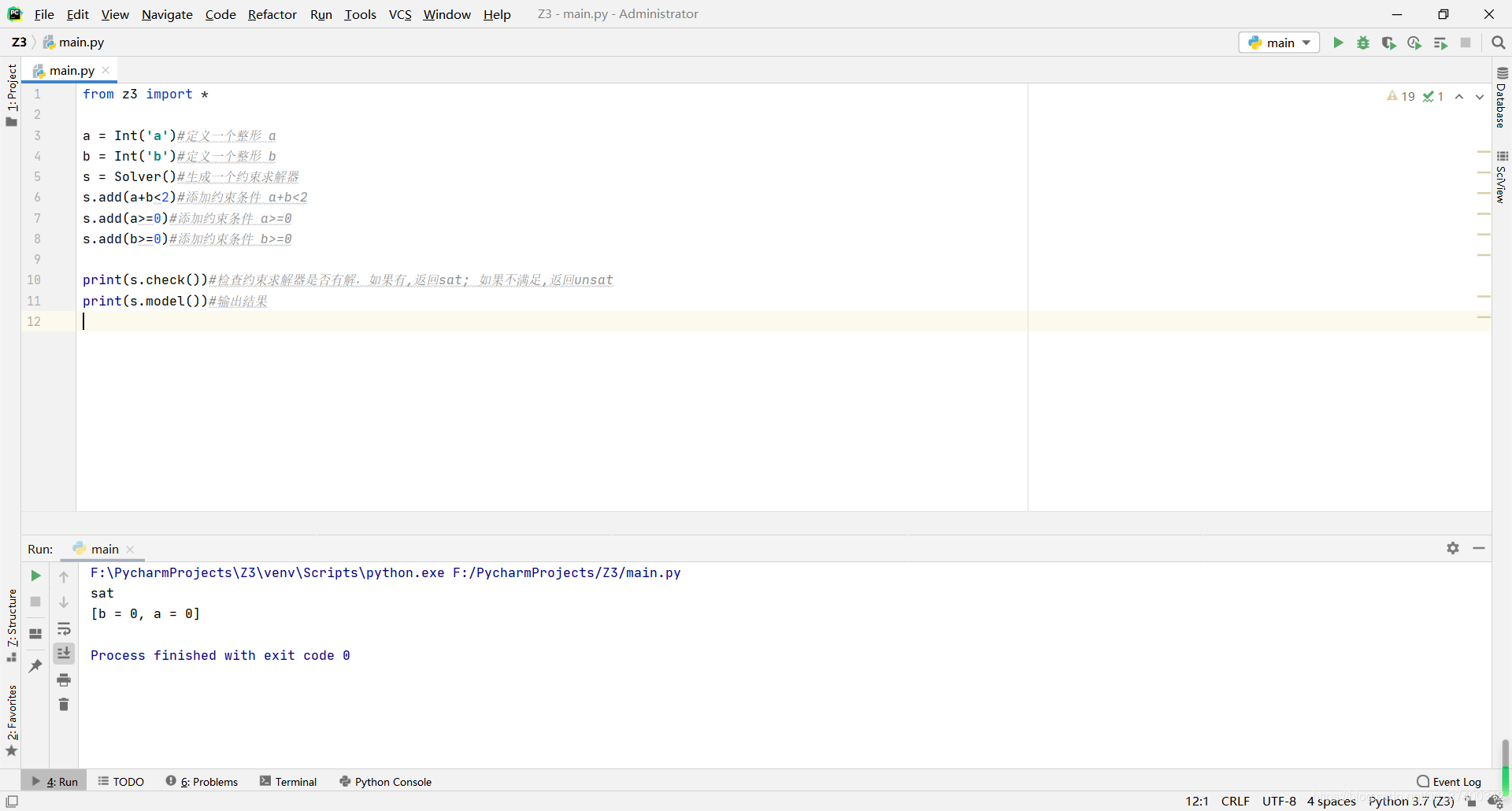
Task: Switch to the Terminal tab
Action: tap(288, 781)
